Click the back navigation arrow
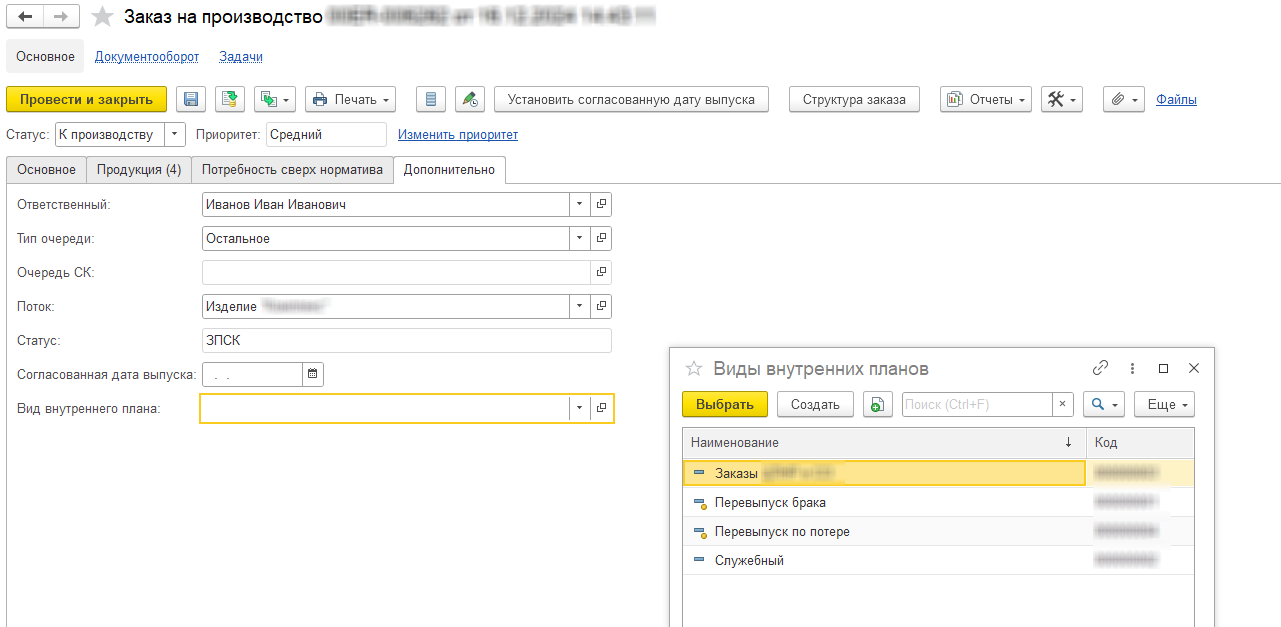 click(26, 17)
